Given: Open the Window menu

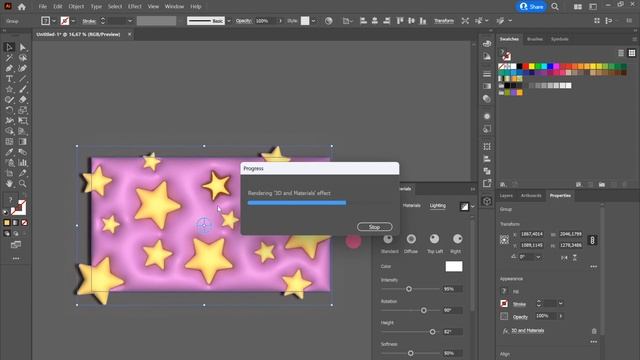Looking at the screenshot, I should (174, 7).
